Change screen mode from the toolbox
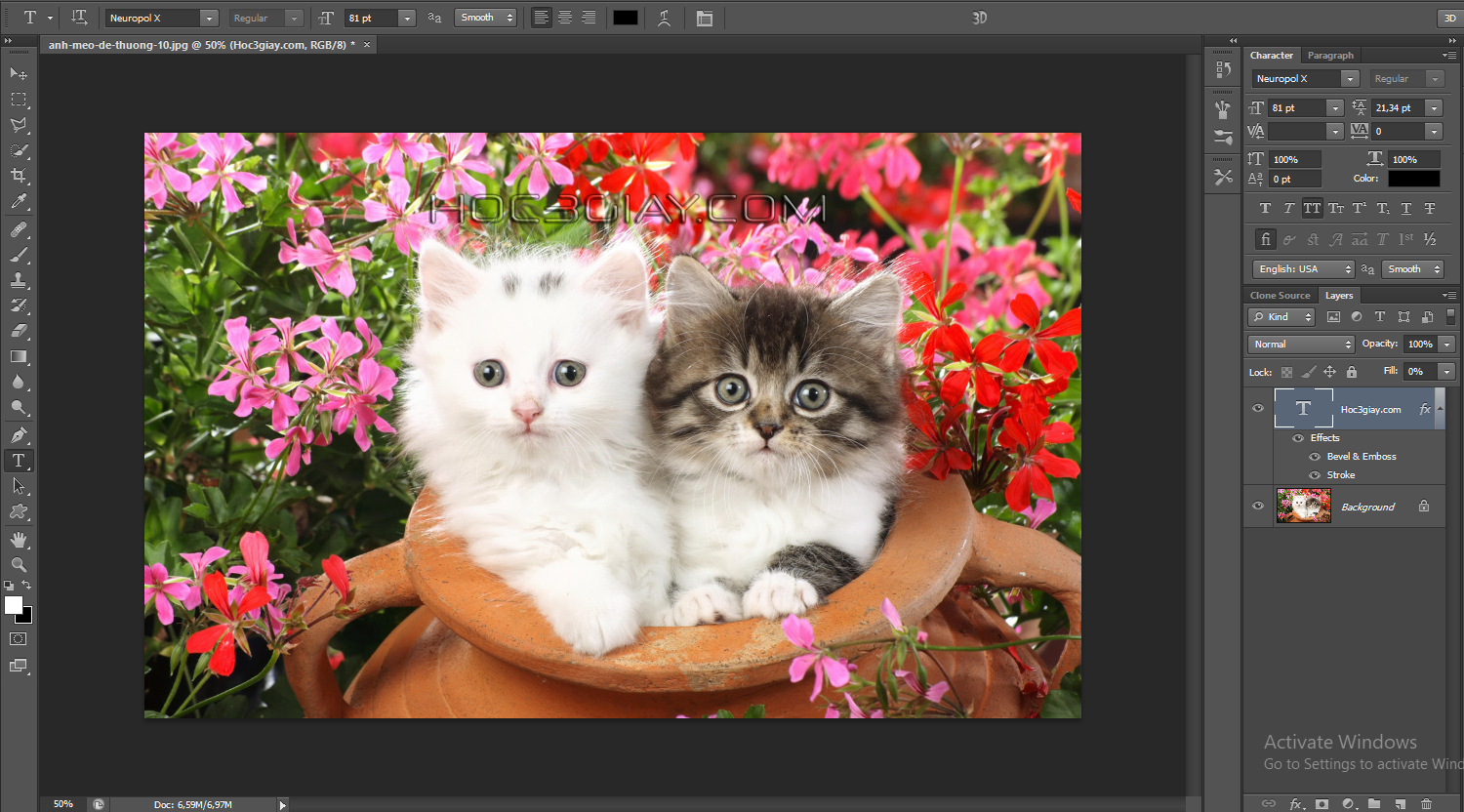 (19, 666)
